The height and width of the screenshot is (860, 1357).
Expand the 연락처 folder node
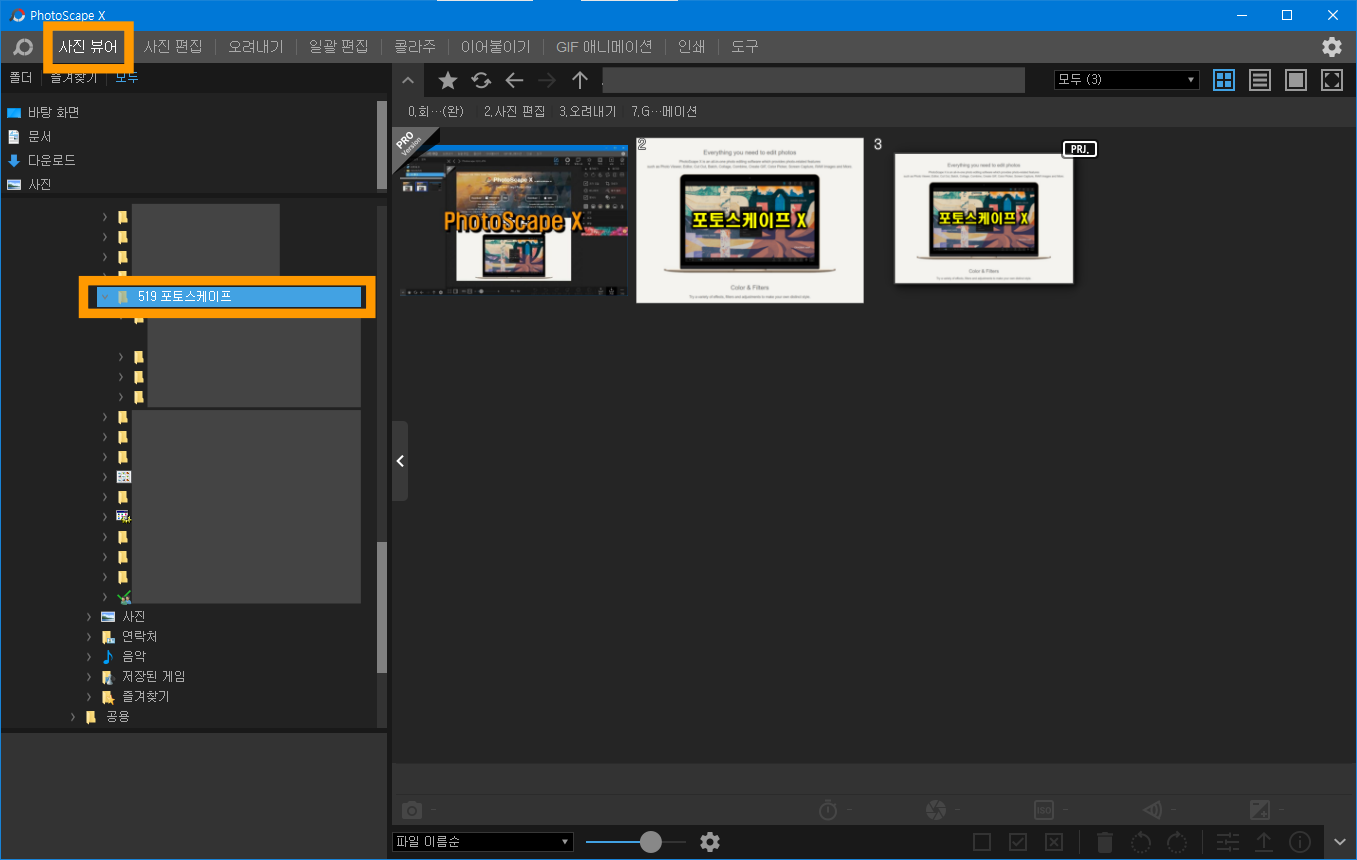tap(89, 637)
